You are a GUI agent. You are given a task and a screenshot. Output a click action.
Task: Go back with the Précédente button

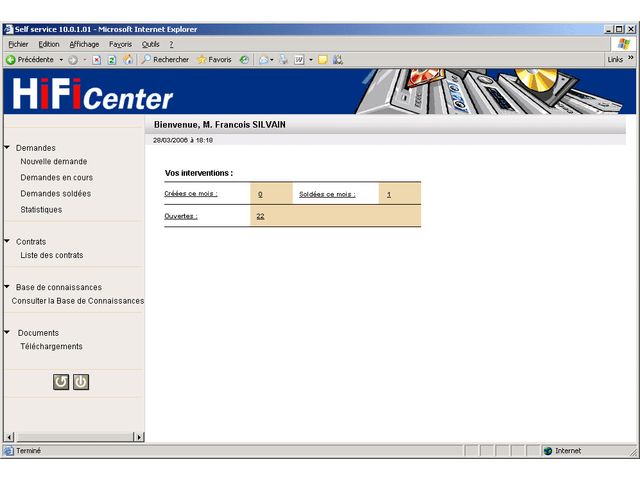point(34,60)
